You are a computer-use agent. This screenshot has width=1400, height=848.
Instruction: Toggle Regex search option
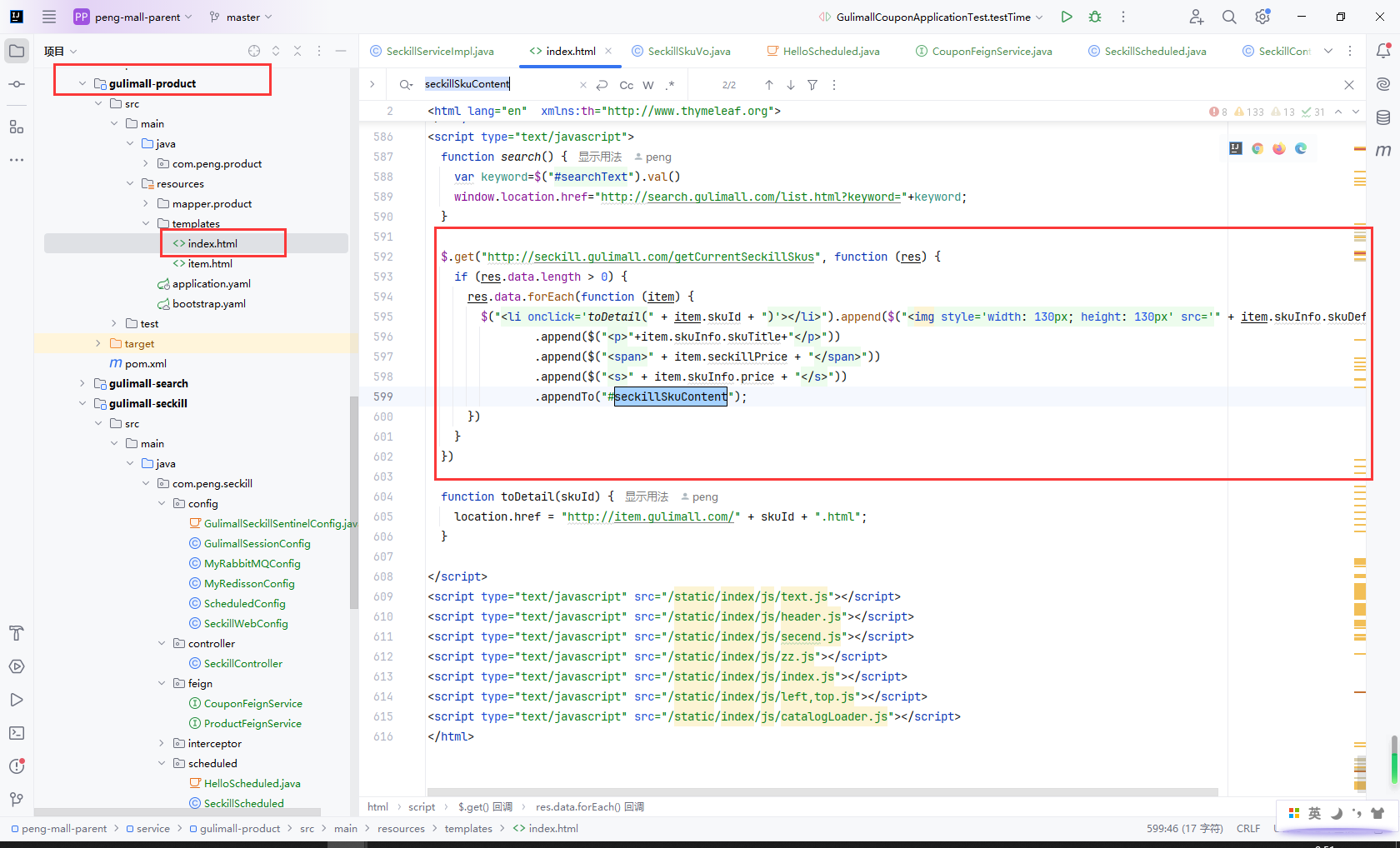click(670, 85)
